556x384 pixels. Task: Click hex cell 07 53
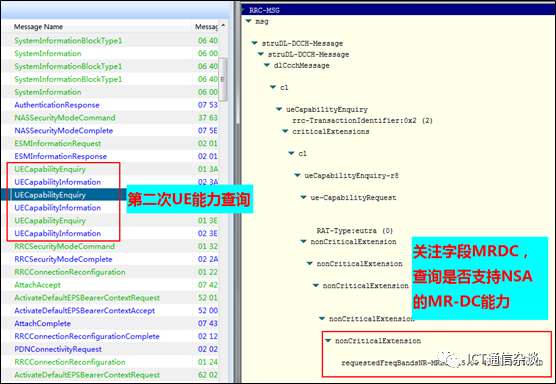click(208, 105)
